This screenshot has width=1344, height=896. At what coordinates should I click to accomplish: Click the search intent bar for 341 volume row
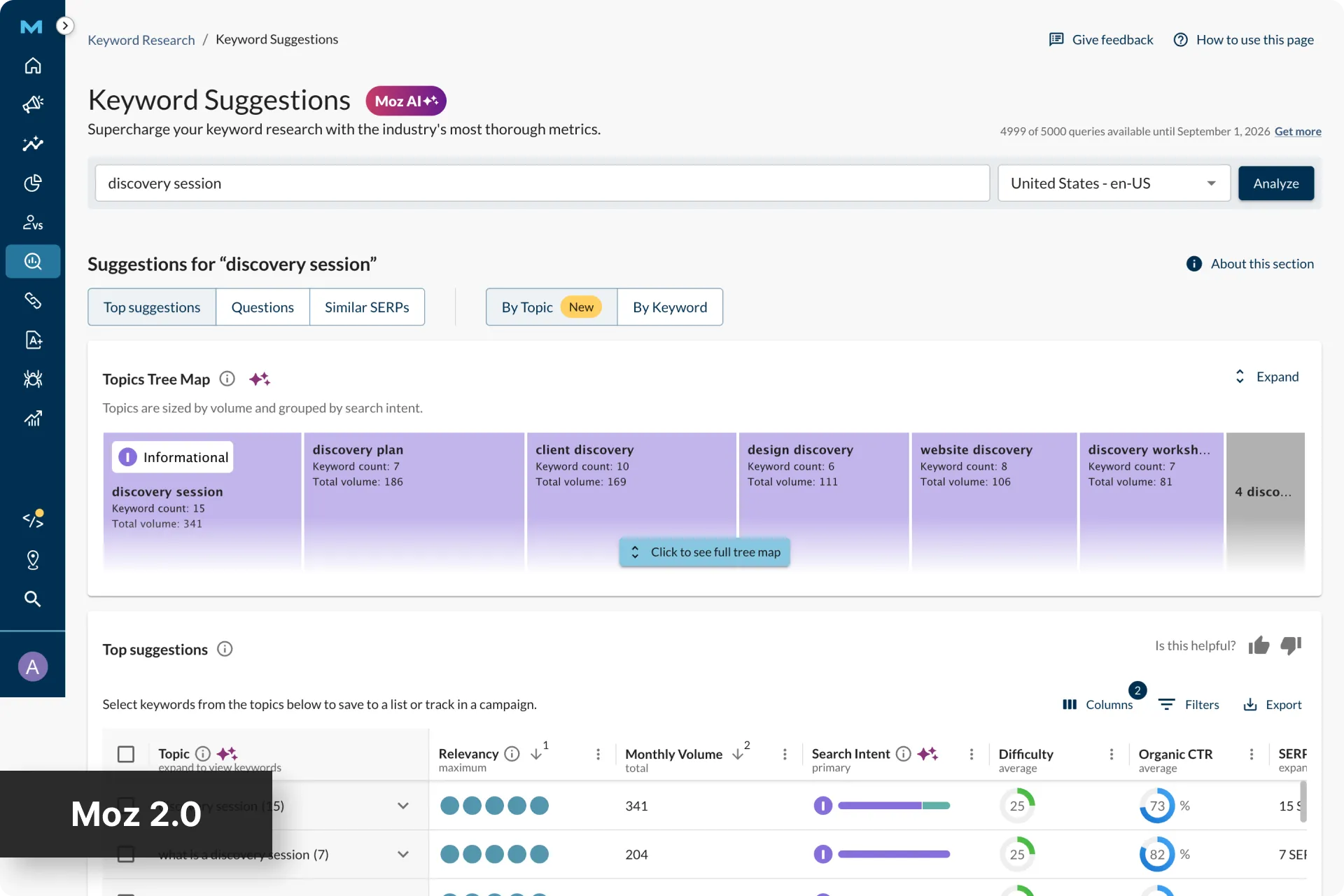[x=894, y=806]
